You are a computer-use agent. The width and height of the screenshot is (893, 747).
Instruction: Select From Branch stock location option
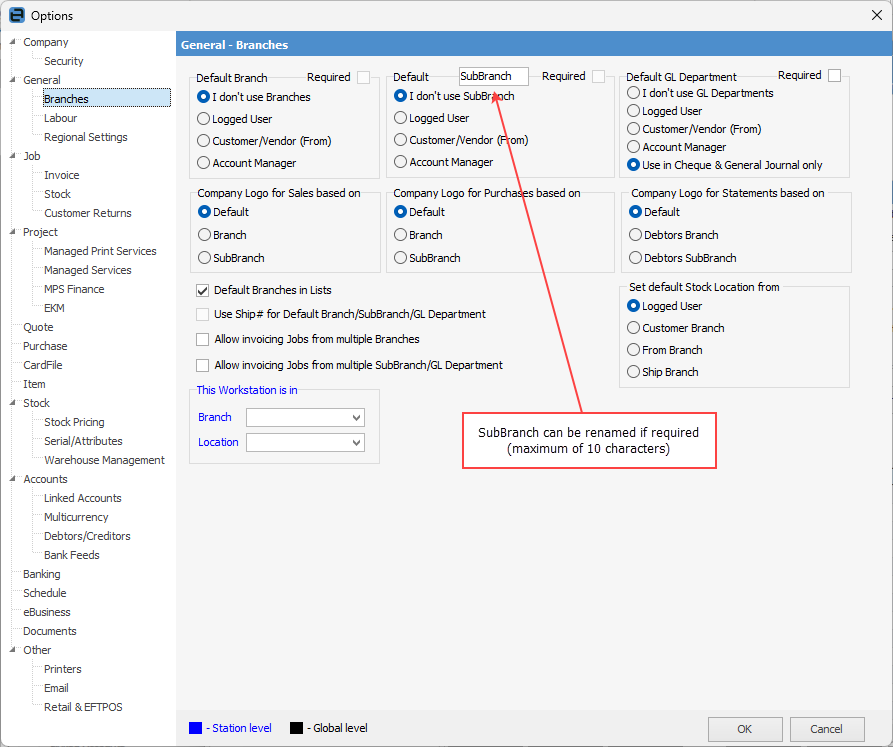633,350
